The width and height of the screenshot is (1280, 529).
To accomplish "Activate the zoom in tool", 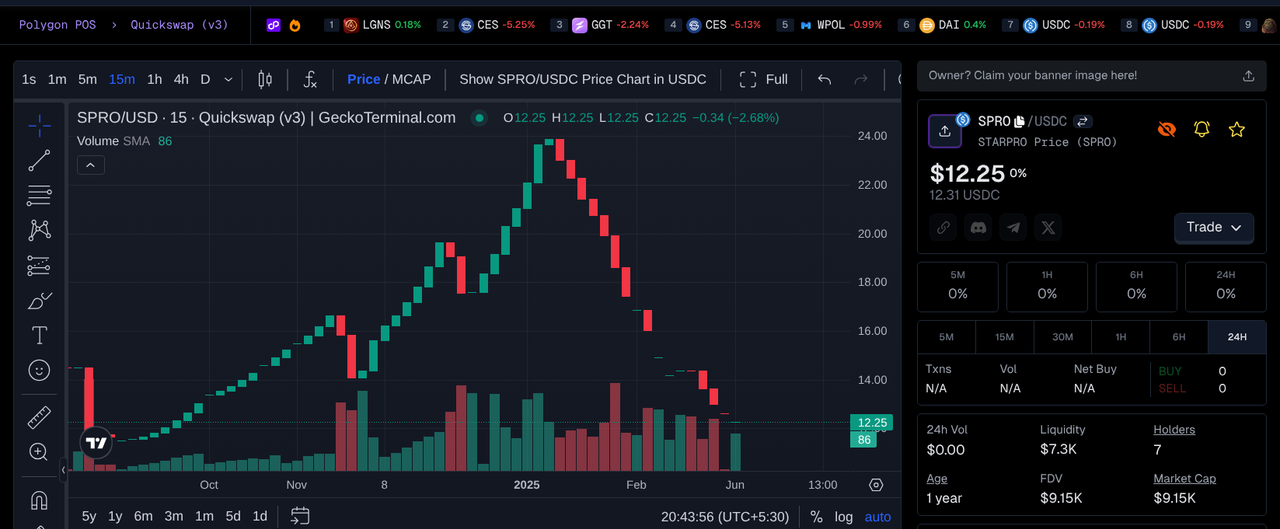I will [39, 452].
